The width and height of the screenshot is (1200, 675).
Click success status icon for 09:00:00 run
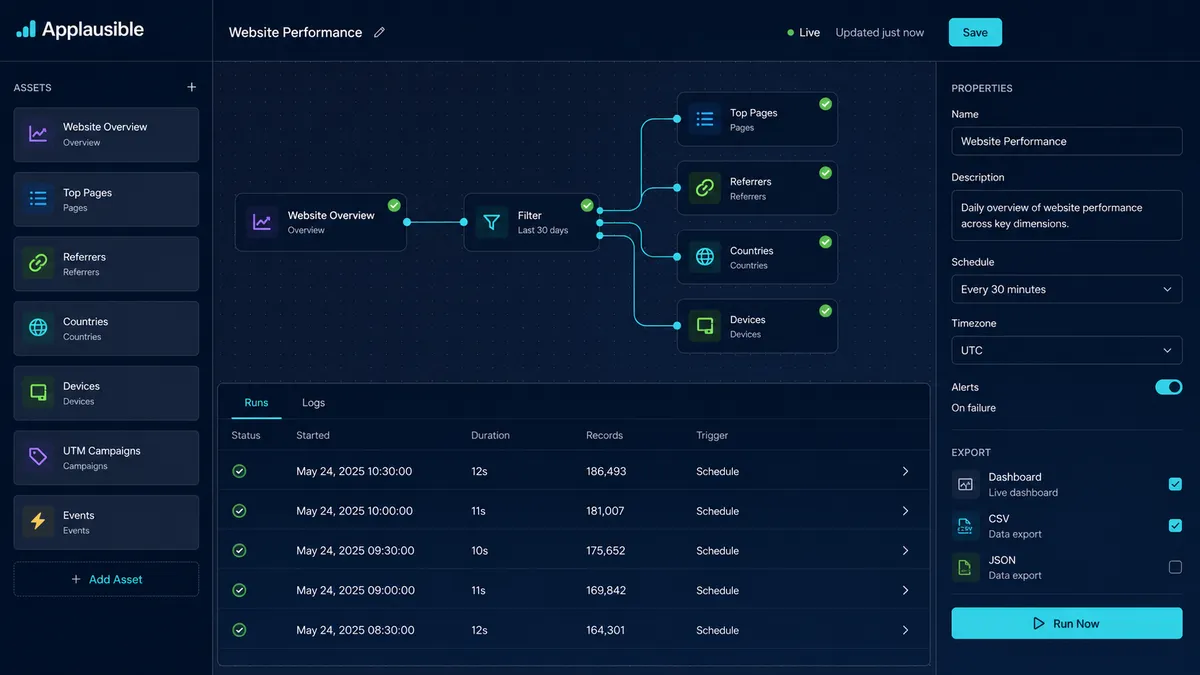click(x=239, y=590)
